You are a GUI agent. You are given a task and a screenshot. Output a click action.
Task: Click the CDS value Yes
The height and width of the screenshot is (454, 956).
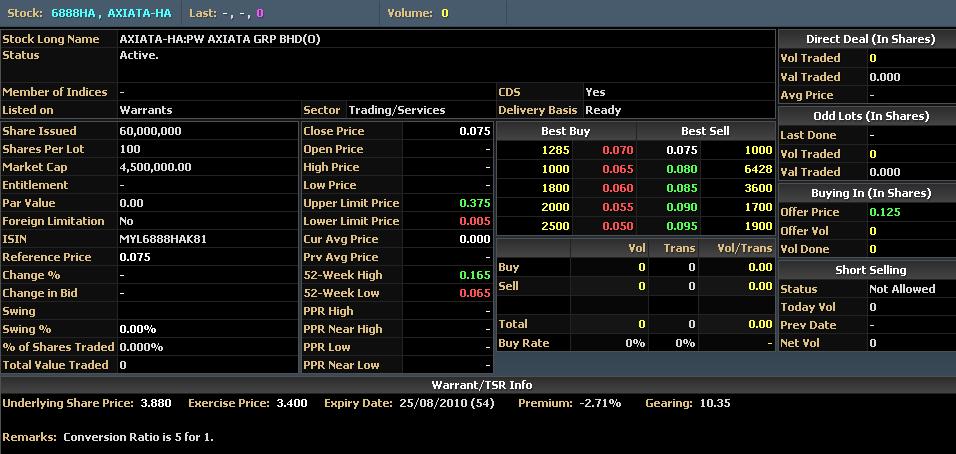pyautogui.click(x=595, y=92)
